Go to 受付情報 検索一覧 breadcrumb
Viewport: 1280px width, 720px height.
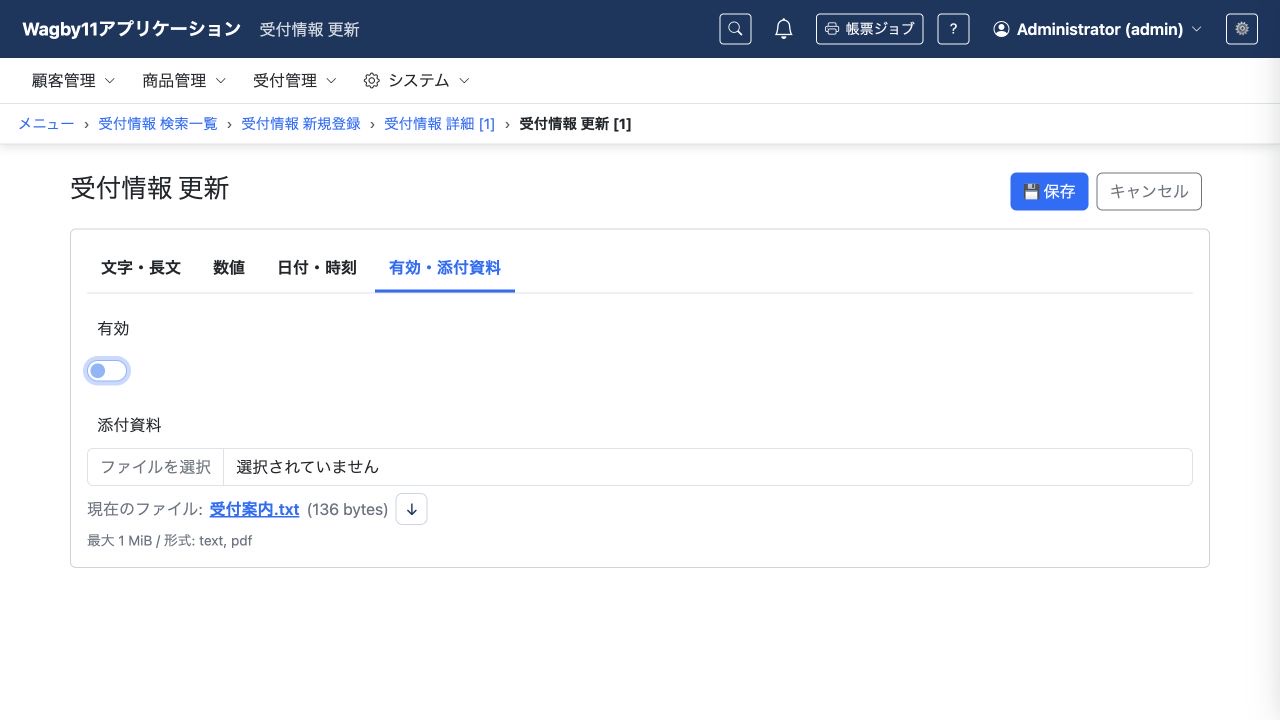(158, 124)
